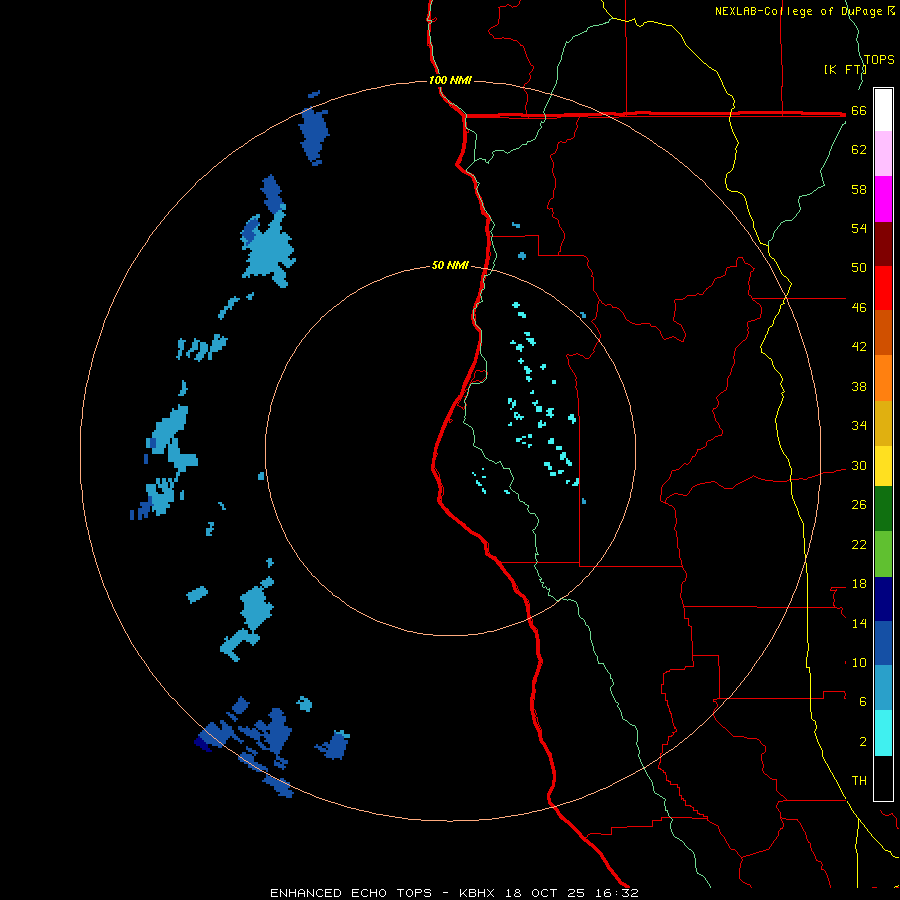900x900 pixels.
Task: Click the 18 legend value
Action: click(859, 584)
